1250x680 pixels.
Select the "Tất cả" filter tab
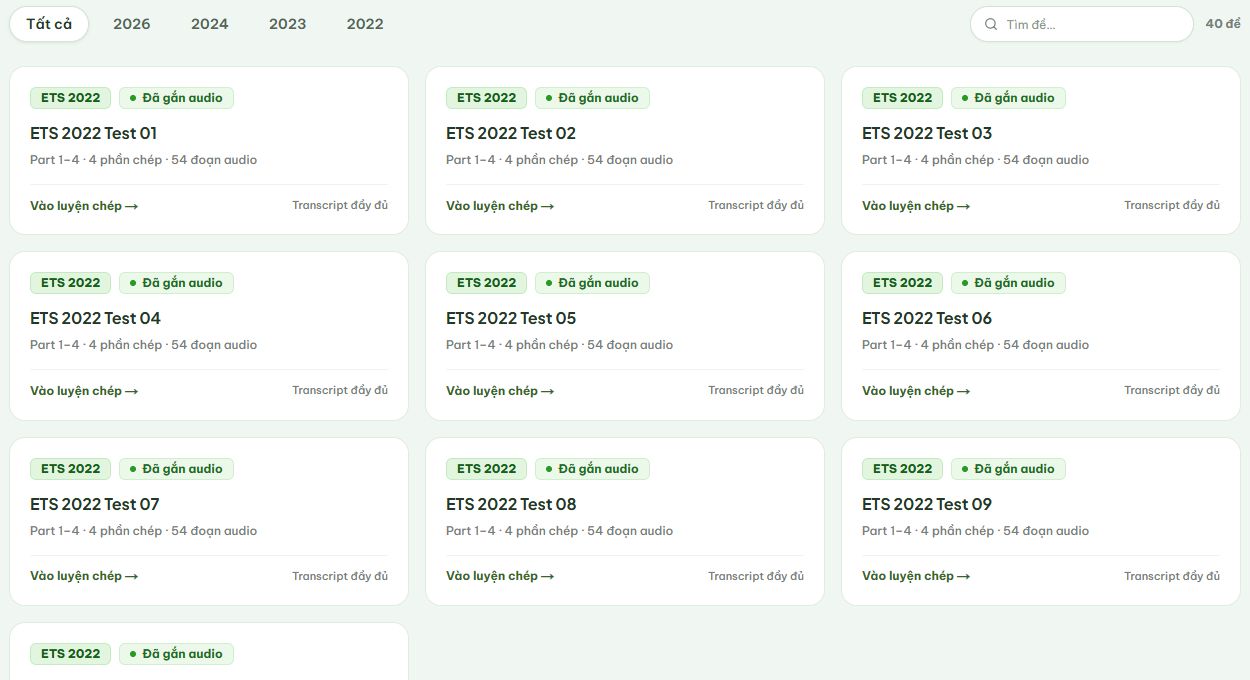(49, 24)
